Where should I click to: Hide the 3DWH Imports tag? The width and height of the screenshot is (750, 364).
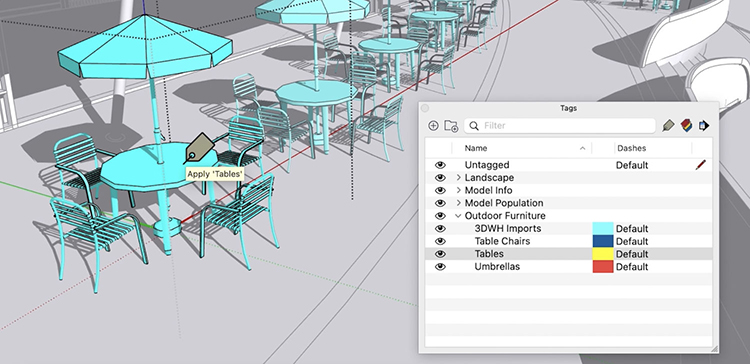pos(440,229)
